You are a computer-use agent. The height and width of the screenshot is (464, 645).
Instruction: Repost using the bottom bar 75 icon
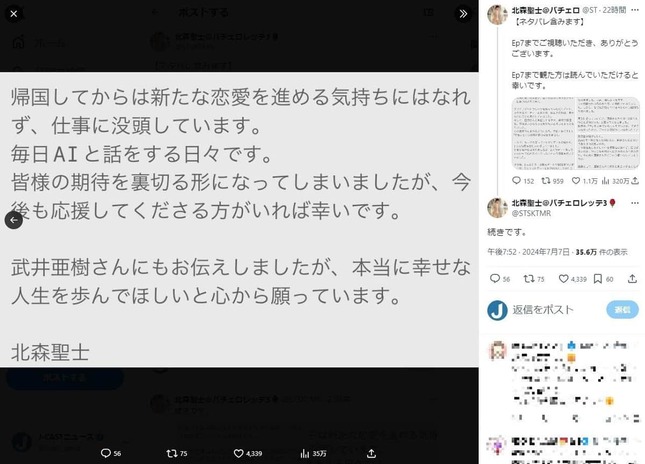(177, 453)
